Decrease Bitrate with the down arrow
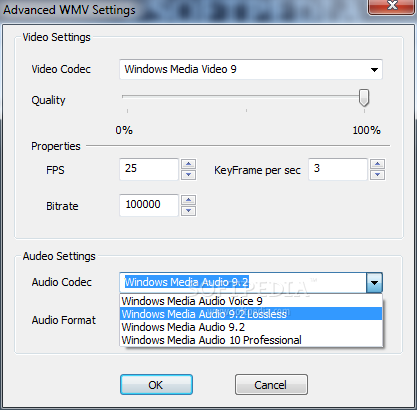This screenshot has width=417, height=410. pyautogui.click(x=189, y=211)
